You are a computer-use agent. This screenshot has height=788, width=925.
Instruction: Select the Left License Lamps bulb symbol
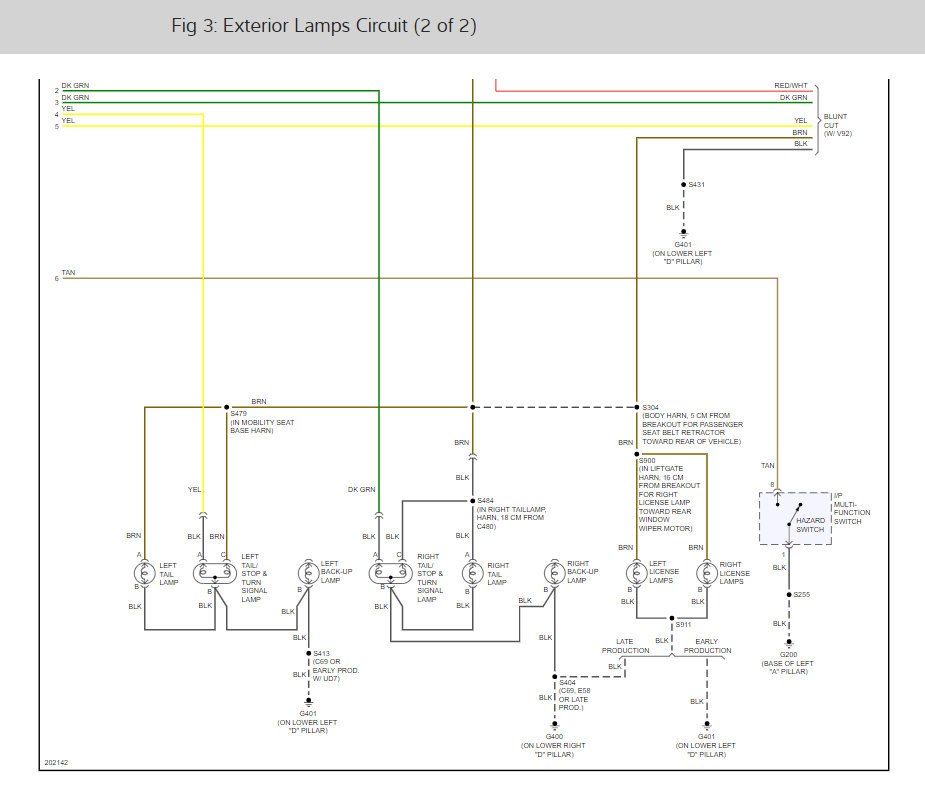[637, 572]
